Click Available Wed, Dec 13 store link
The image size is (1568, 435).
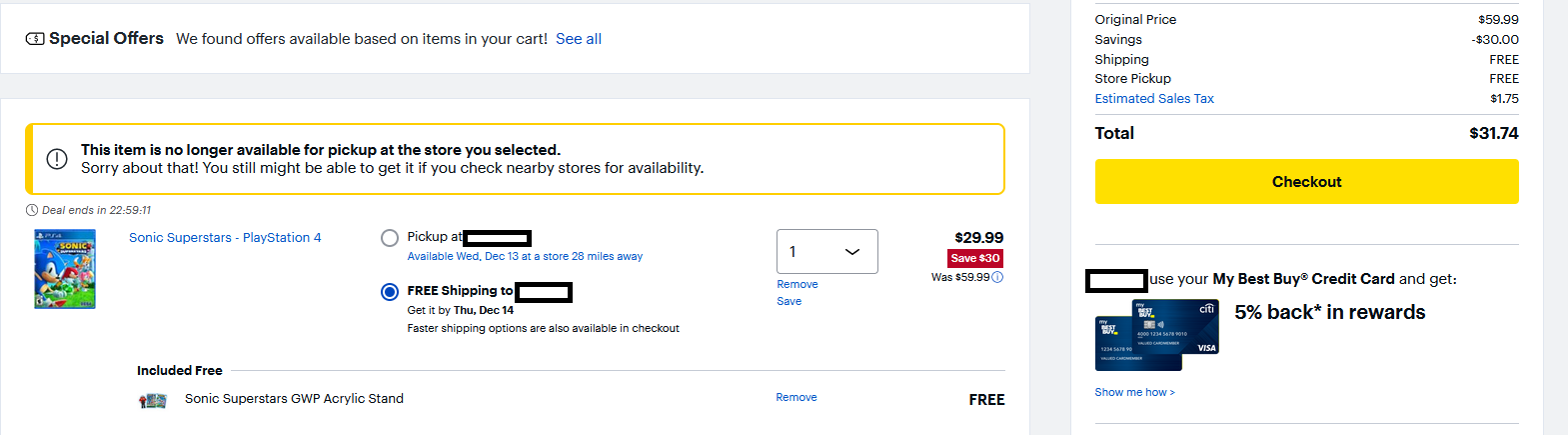pyautogui.click(x=525, y=257)
